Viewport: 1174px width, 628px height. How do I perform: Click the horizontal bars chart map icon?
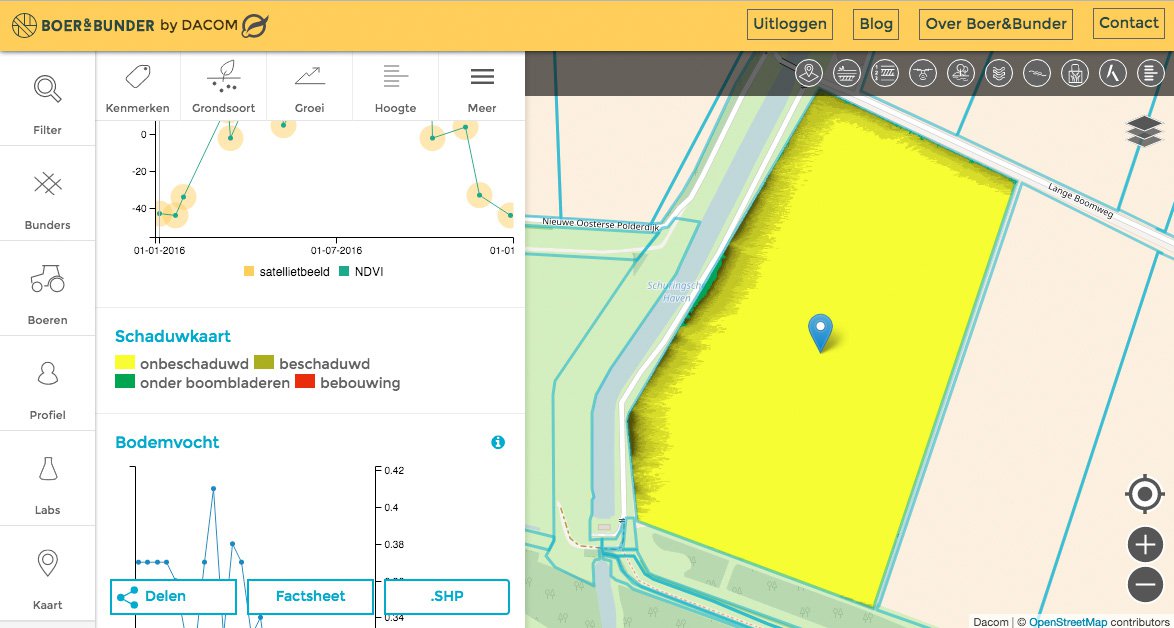(1151, 73)
